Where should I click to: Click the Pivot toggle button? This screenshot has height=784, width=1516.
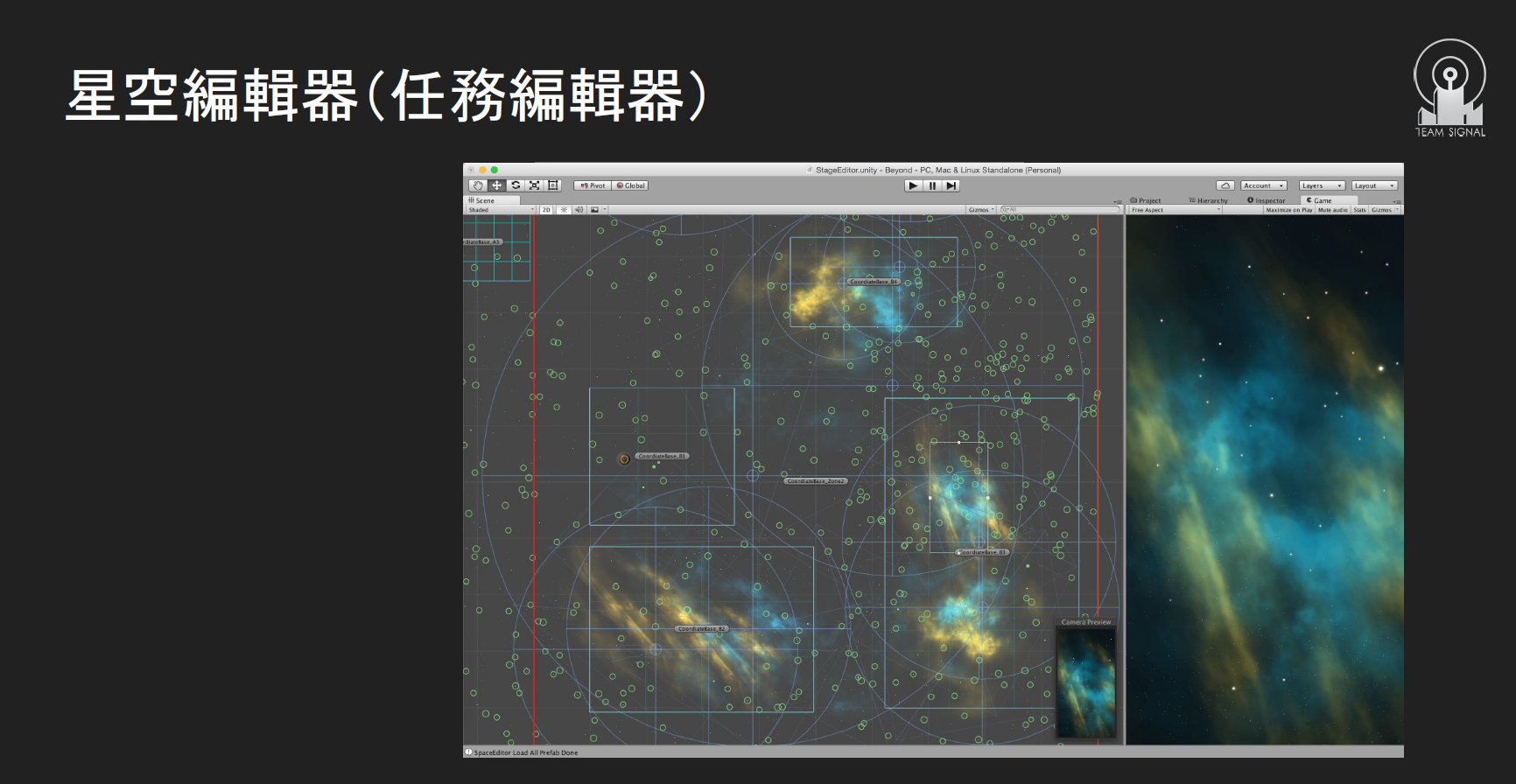(x=593, y=185)
